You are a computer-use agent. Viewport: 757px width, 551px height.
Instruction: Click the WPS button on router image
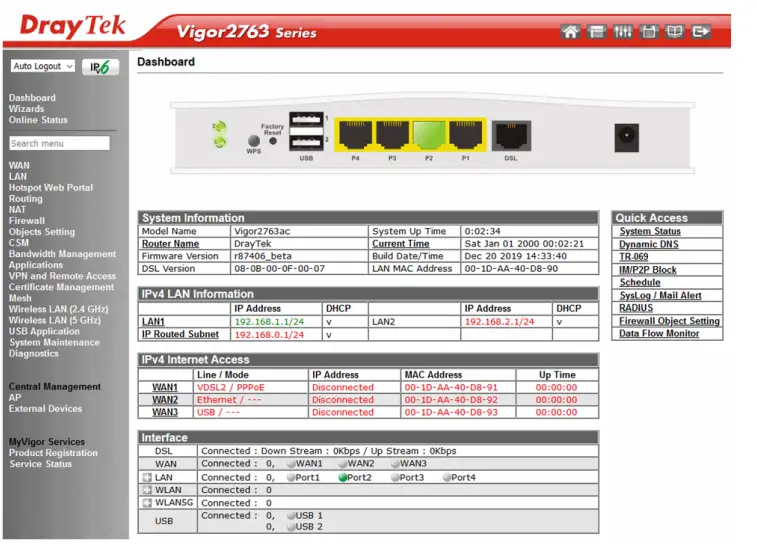coord(253,141)
